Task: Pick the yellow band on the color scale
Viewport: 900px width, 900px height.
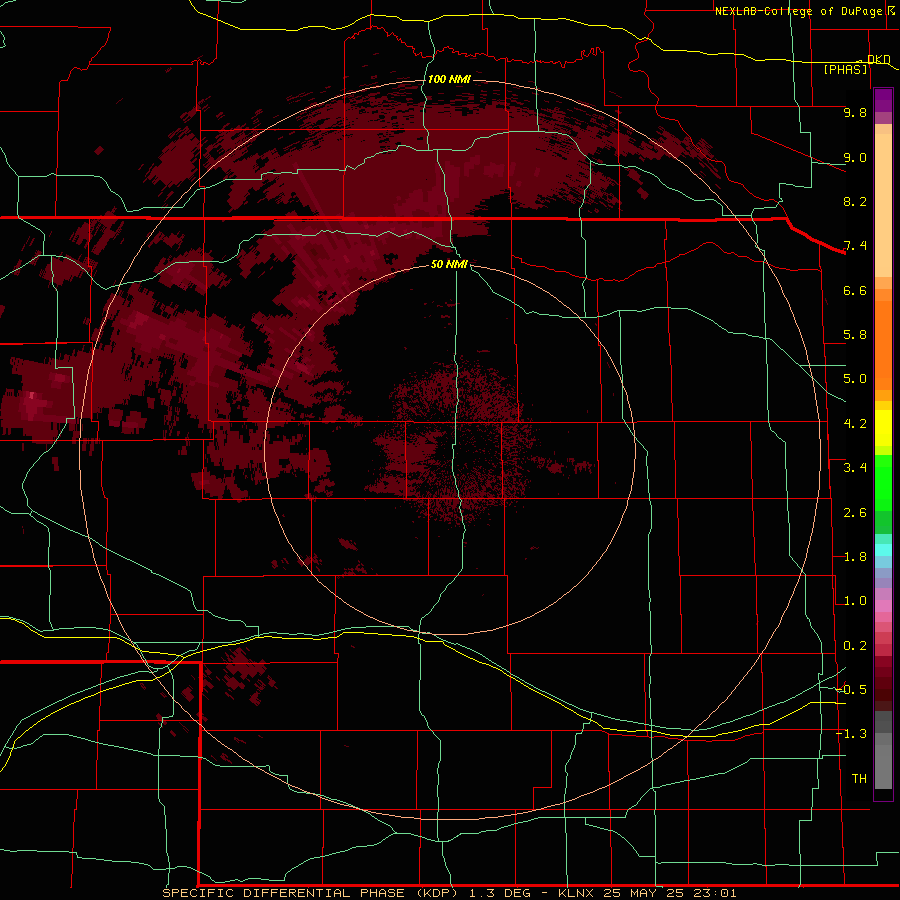Action: pos(883,428)
